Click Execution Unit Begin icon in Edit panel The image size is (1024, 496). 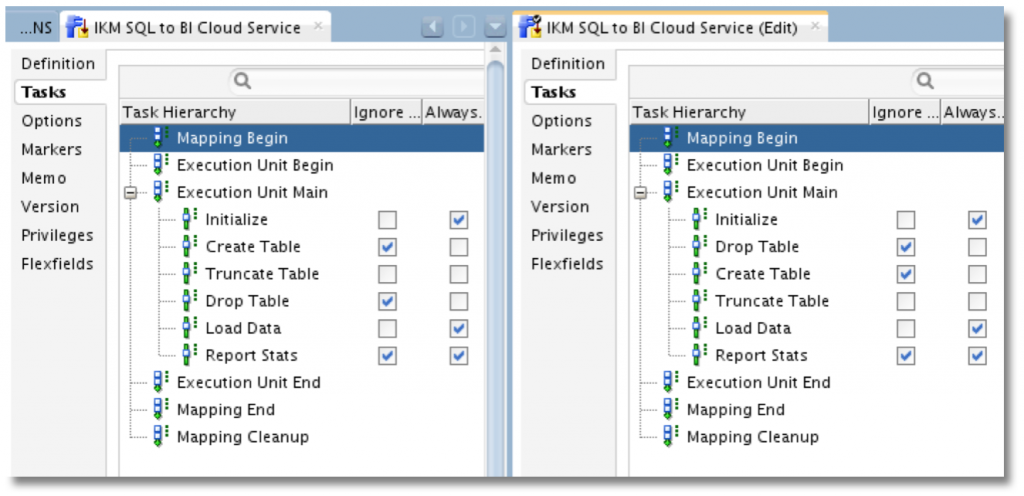pos(670,165)
